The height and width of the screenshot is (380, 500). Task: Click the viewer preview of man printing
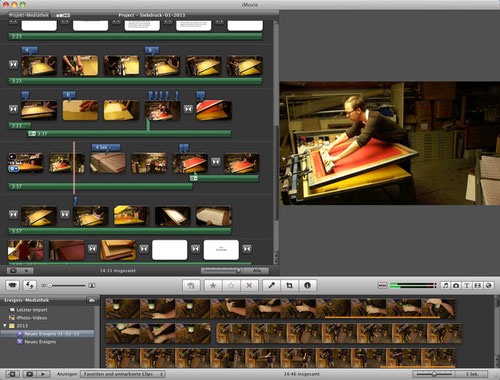390,143
